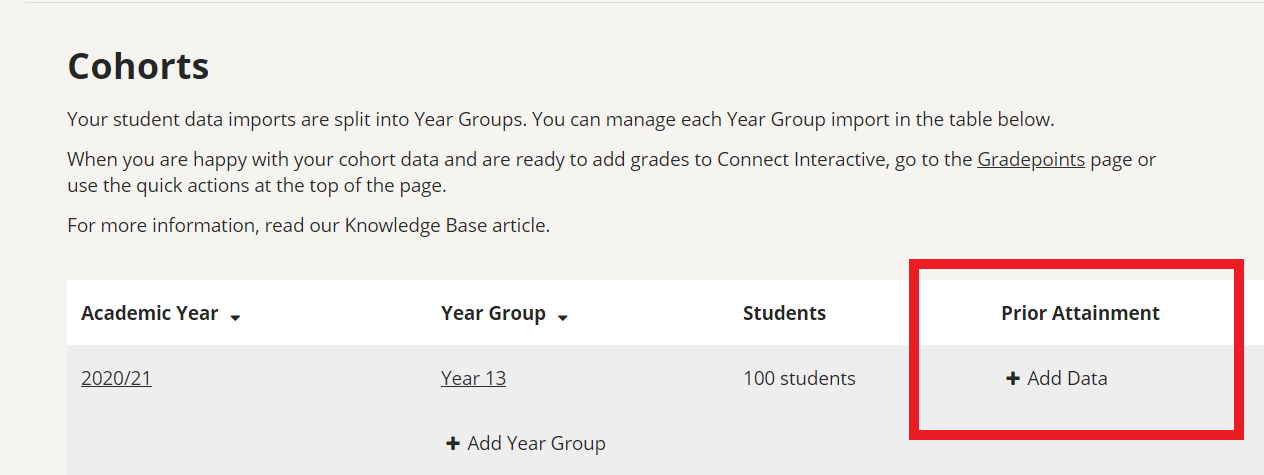Add Data for Prior Attainment
1264x475 pixels.
click(1057, 379)
